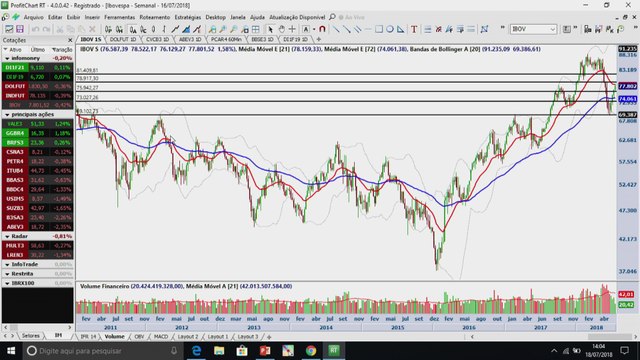The image size is (640, 360).
Task: Click the quotes panel horizontal scrollbar
Action: 38,327
